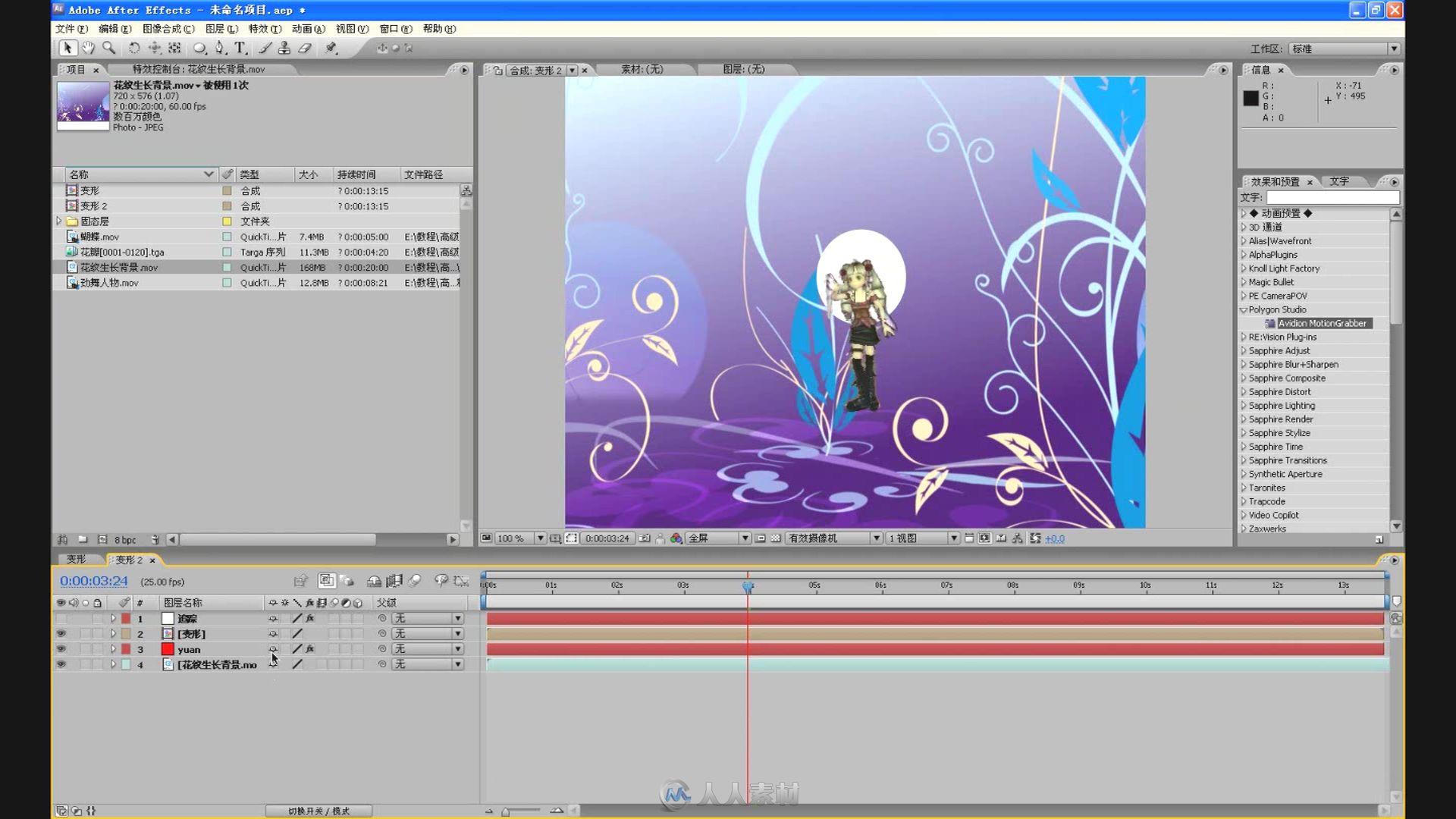Toggle region of interest button
Image resolution: width=1456 pixels, height=819 pixels.
tap(761, 538)
